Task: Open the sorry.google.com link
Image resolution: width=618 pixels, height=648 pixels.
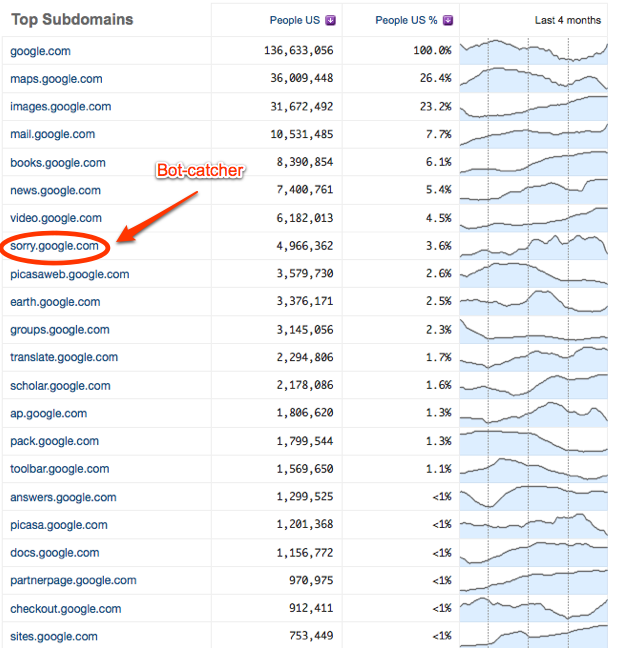Action: (x=54, y=246)
